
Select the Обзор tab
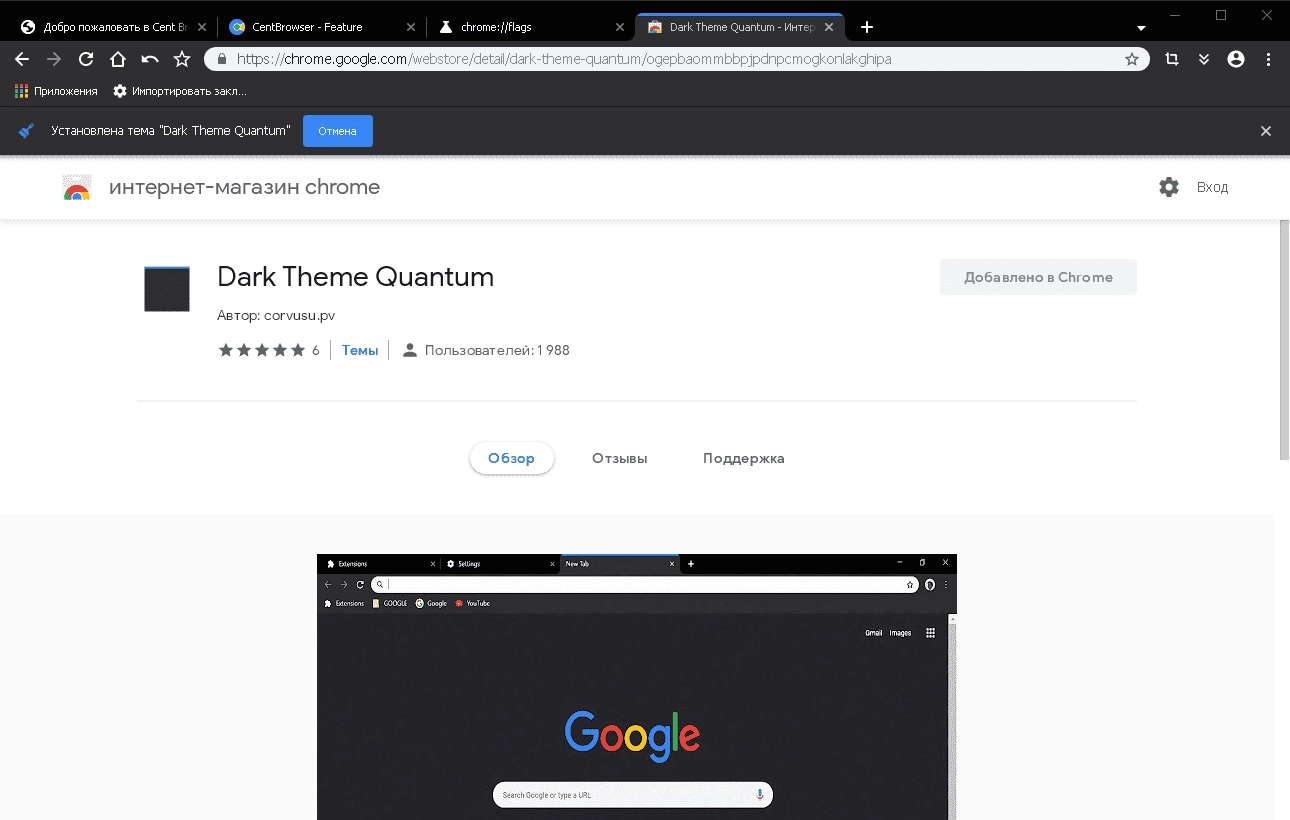(512, 458)
